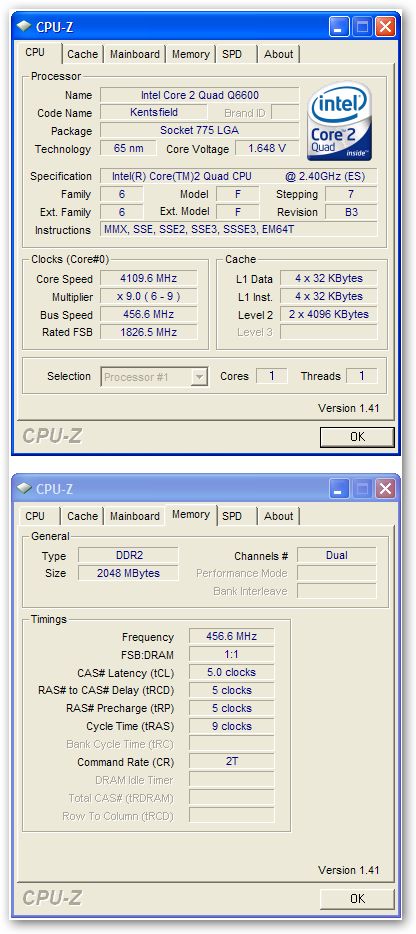
Task: Click the L1 Data cache value
Action: [328, 279]
